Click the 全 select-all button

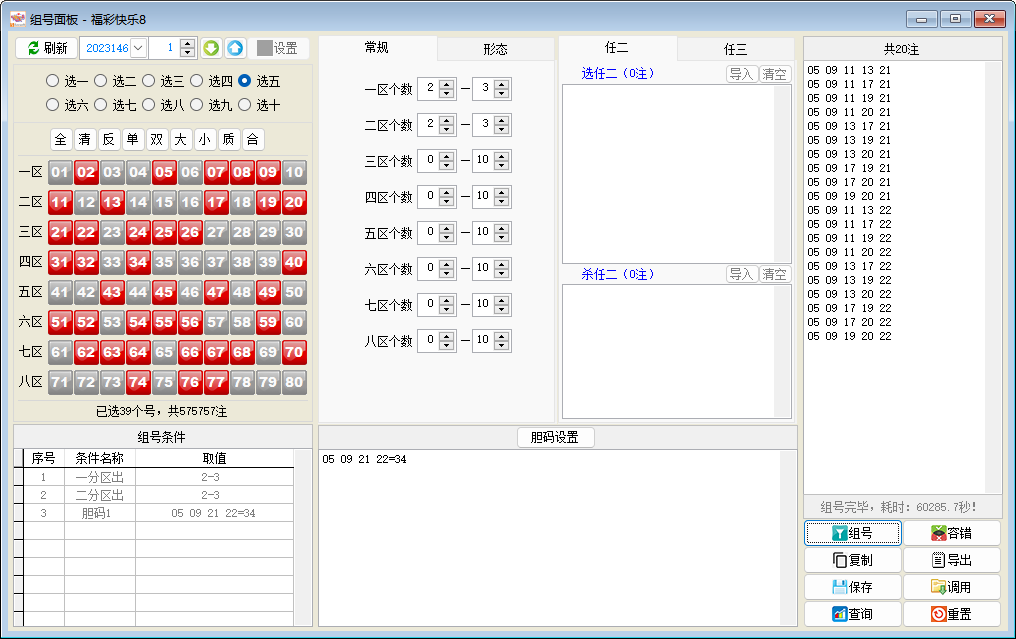click(x=60, y=139)
